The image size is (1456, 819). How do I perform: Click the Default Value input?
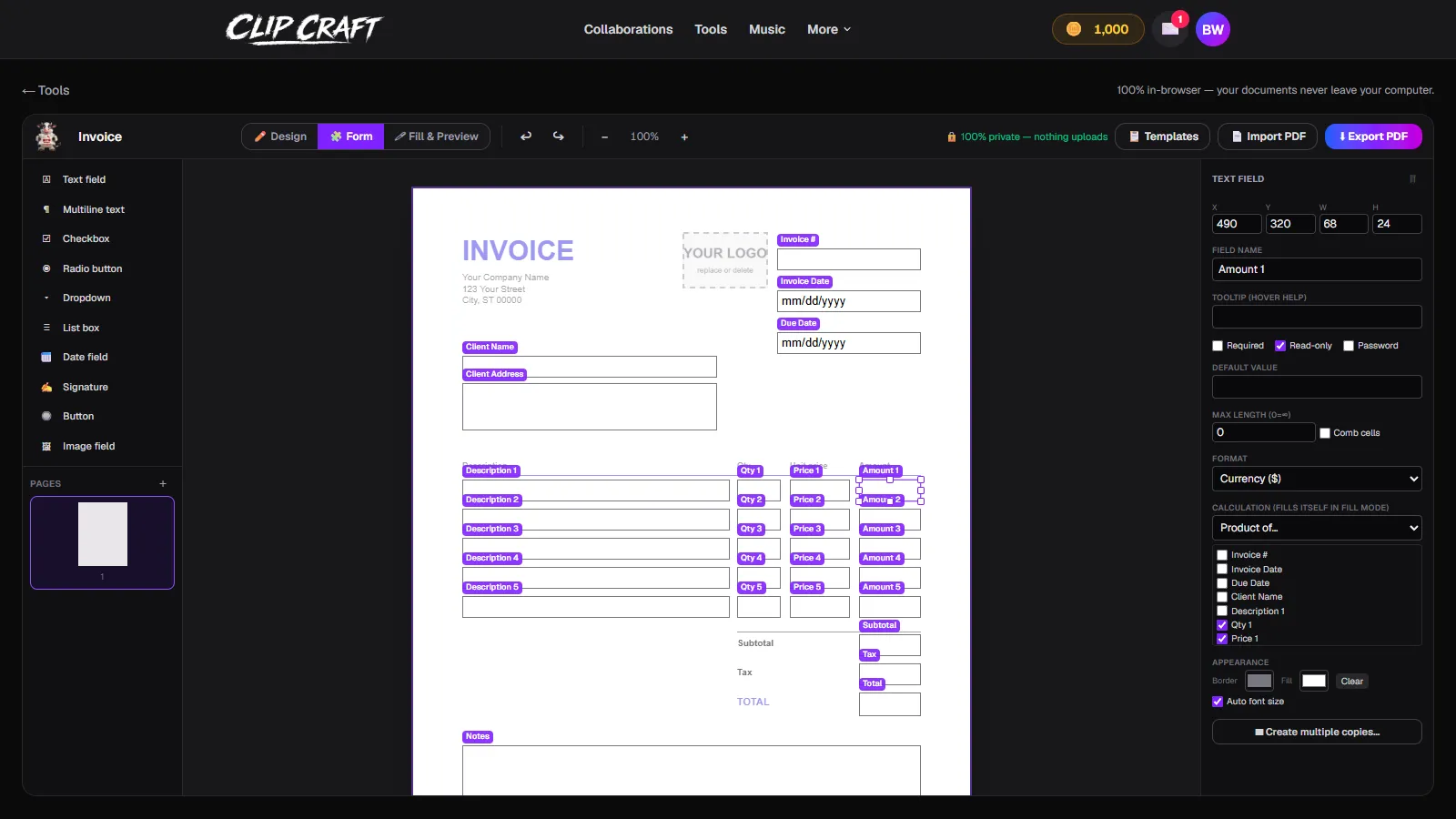coord(1317,387)
